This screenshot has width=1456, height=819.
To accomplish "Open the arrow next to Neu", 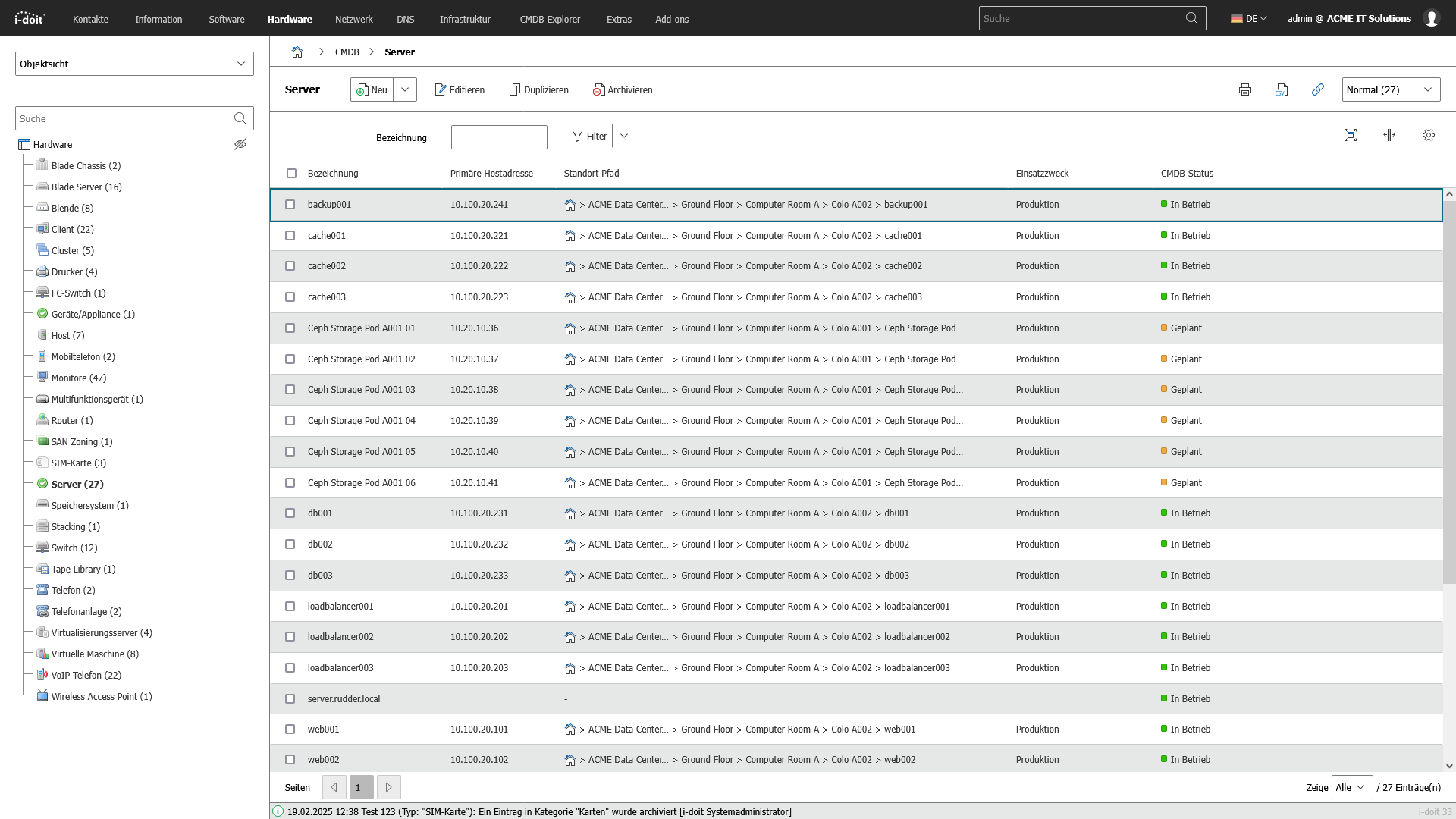I will [405, 89].
